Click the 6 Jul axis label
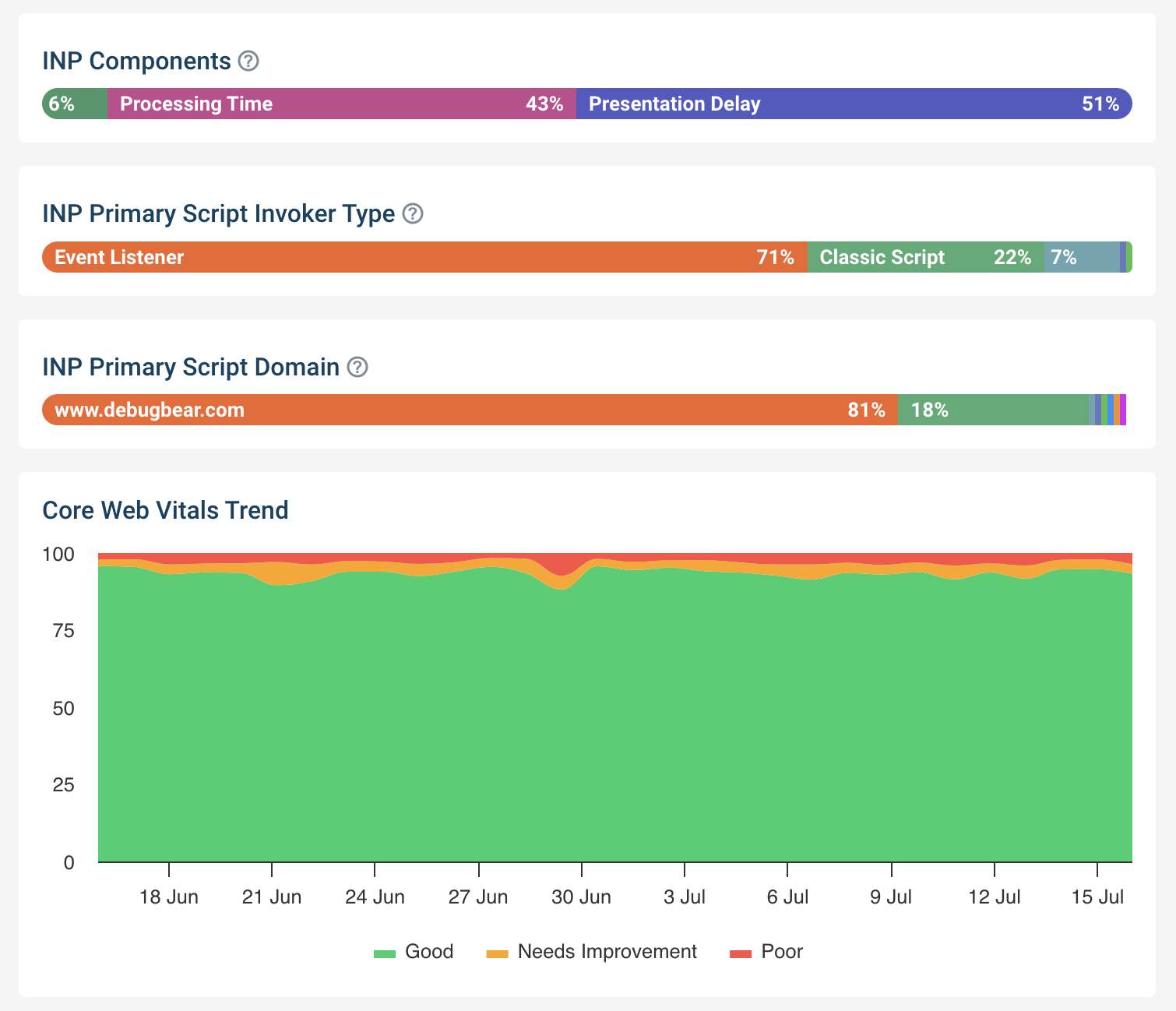 click(x=787, y=897)
